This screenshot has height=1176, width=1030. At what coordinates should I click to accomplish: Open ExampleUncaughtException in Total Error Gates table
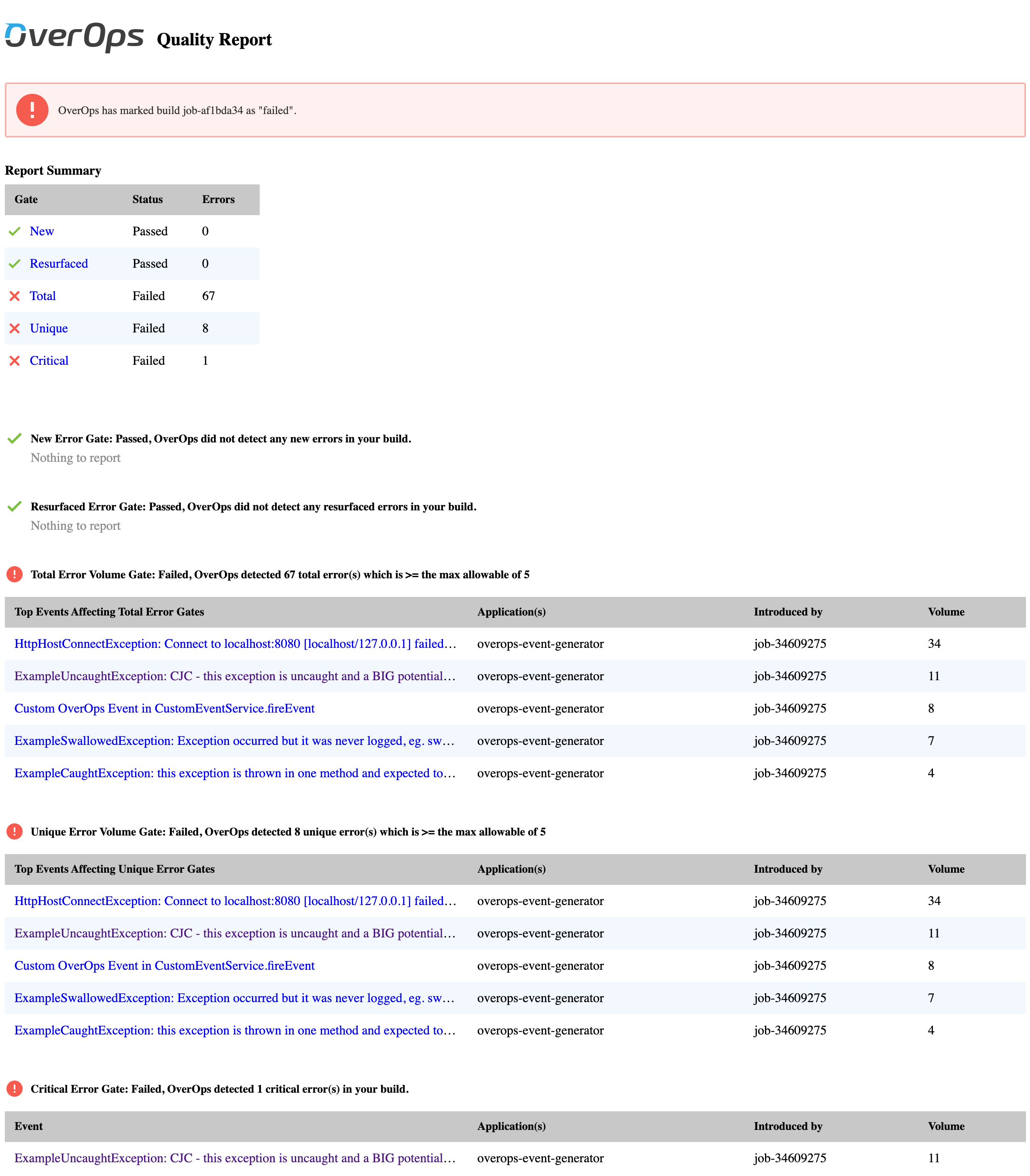(x=235, y=676)
